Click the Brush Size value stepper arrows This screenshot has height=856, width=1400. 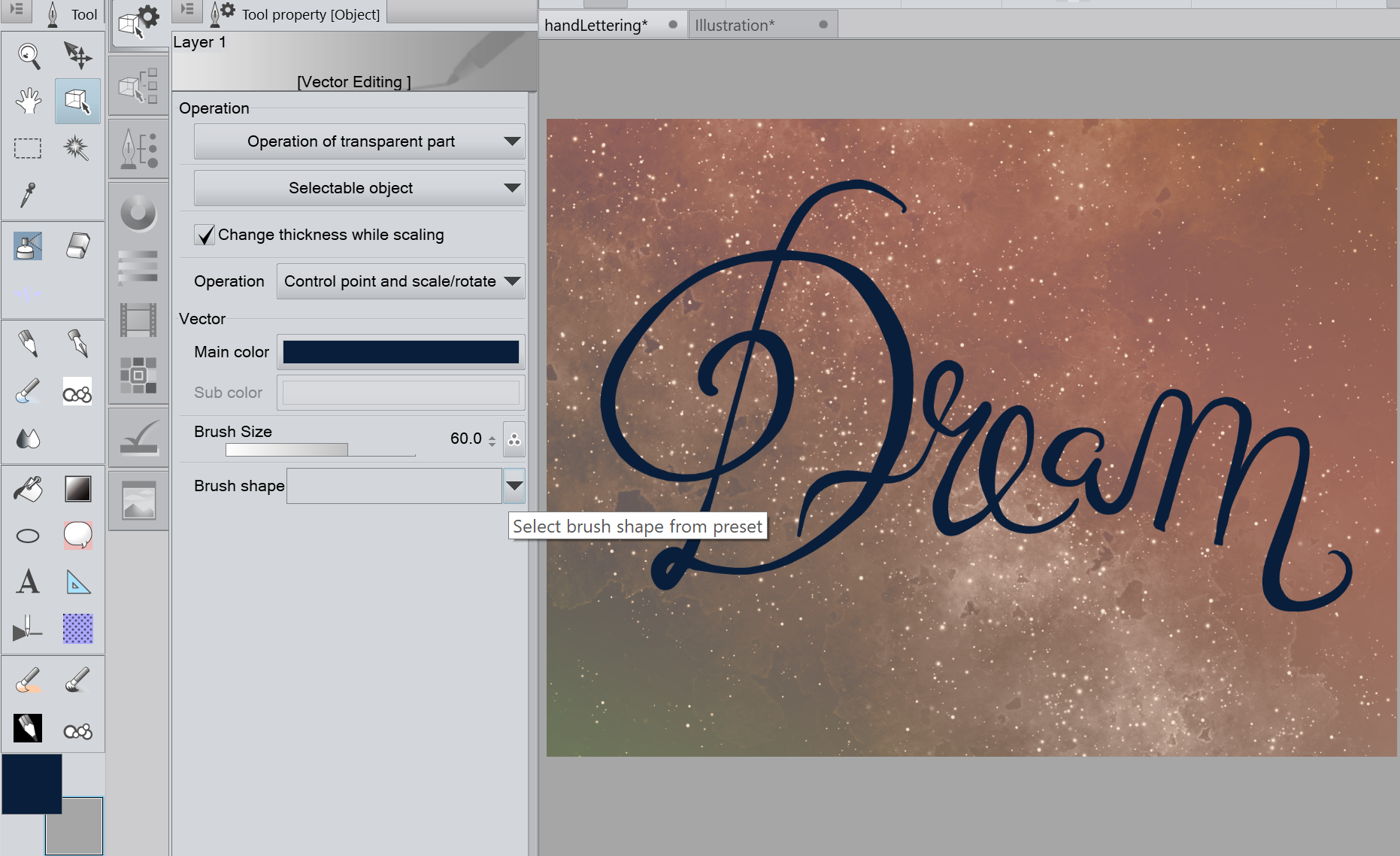[x=492, y=441]
